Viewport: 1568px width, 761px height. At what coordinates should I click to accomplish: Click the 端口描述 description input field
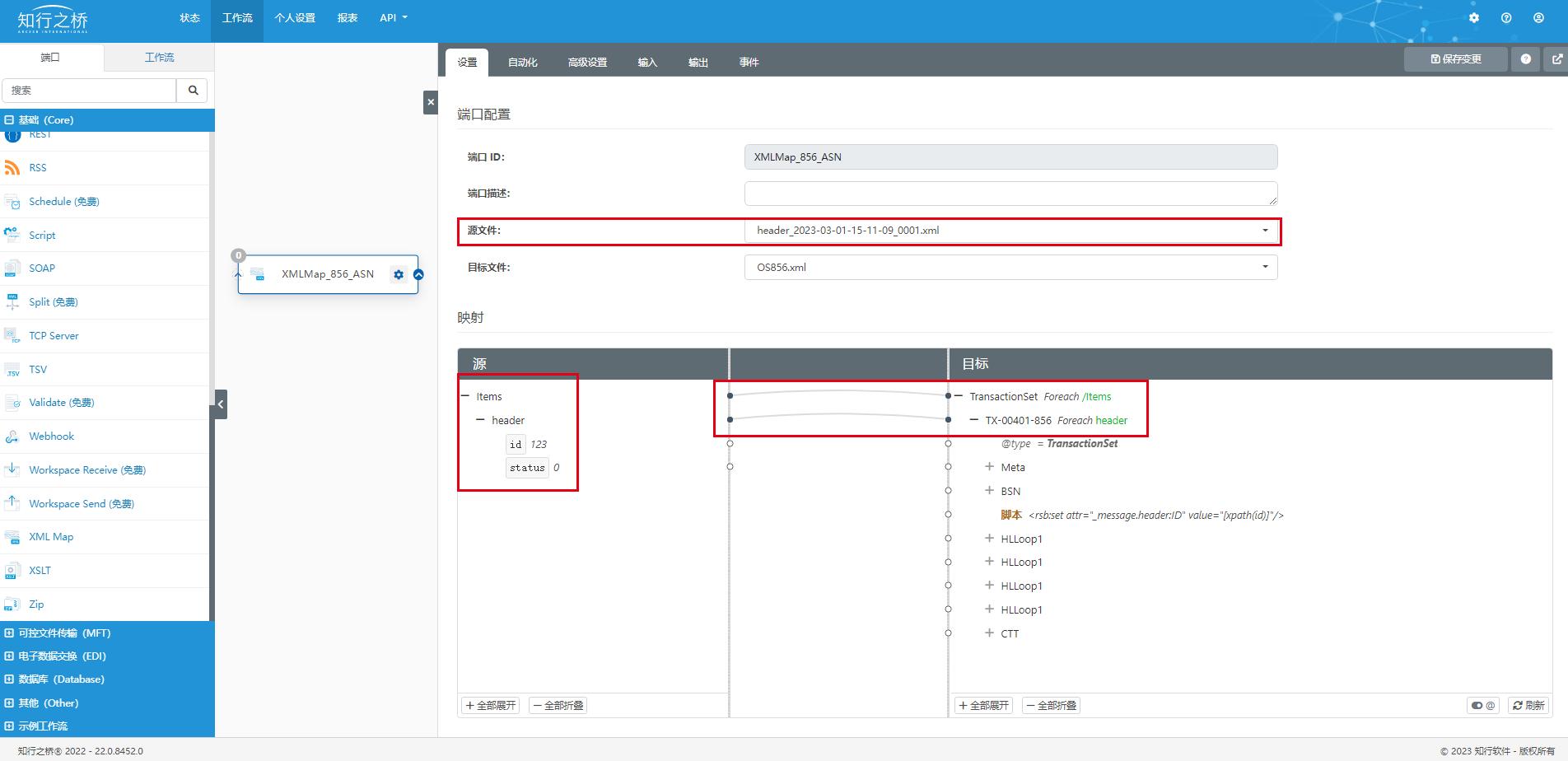(x=1010, y=194)
